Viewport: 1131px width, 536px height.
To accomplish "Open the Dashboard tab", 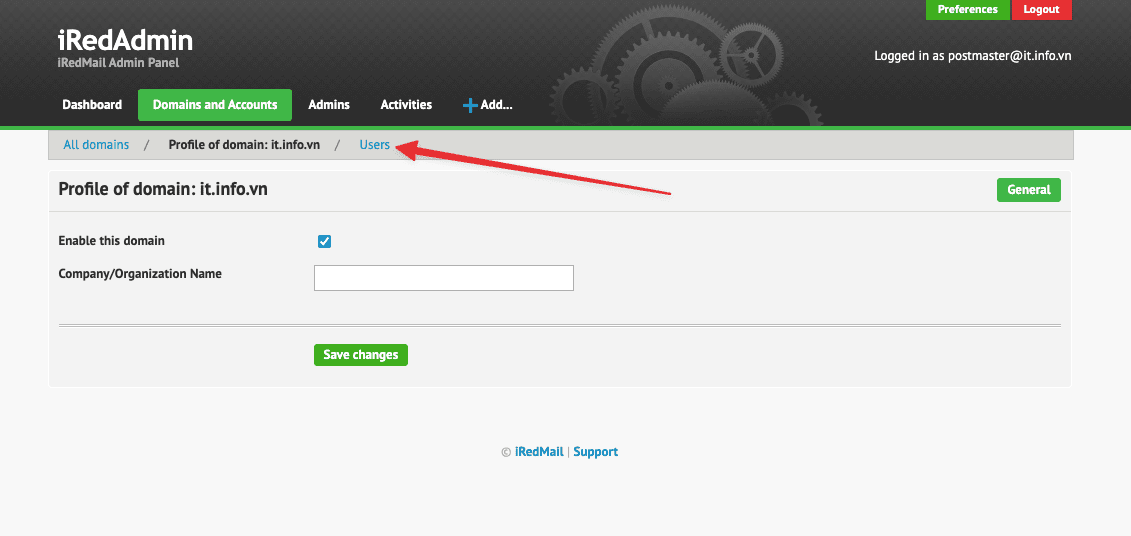I will pos(92,105).
